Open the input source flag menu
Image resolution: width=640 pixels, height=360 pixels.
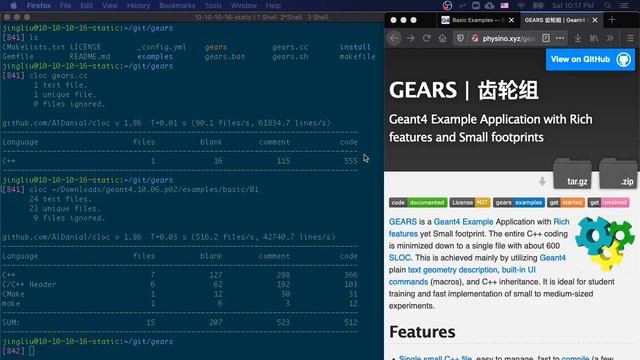pyautogui.click(x=504, y=5)
